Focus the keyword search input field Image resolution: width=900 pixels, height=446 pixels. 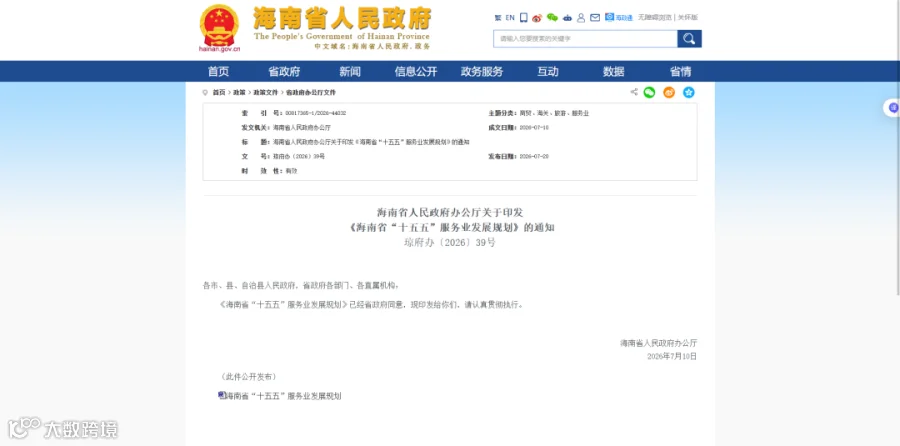point(585,38)
